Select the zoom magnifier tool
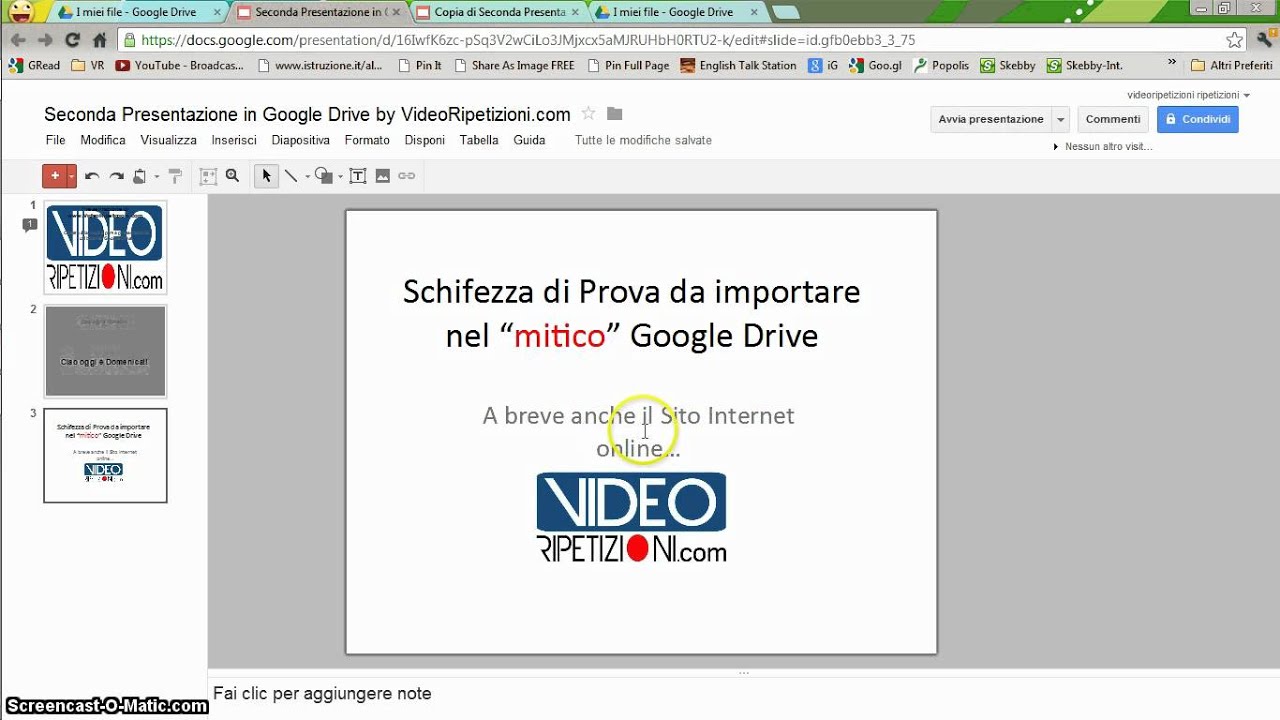Image resolution: width=1280 pixels, height=720 pixels. point(232,176)
